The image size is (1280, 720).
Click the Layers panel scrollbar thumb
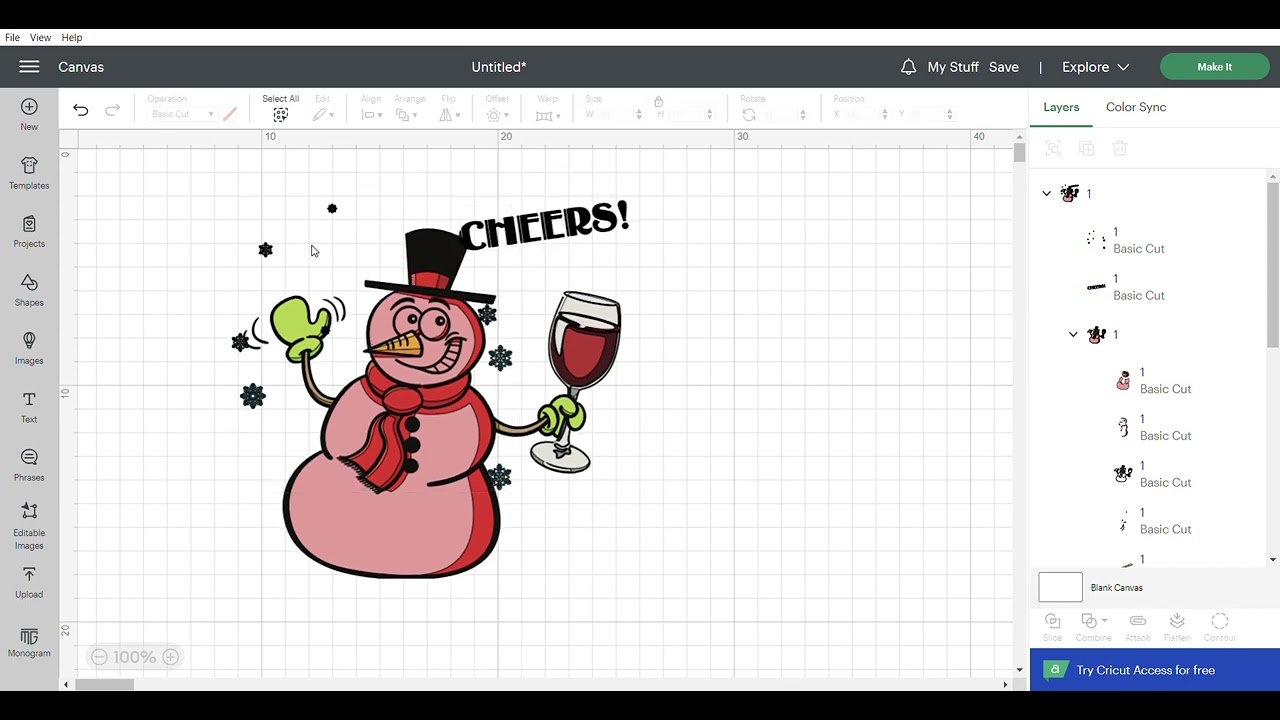1272,265
